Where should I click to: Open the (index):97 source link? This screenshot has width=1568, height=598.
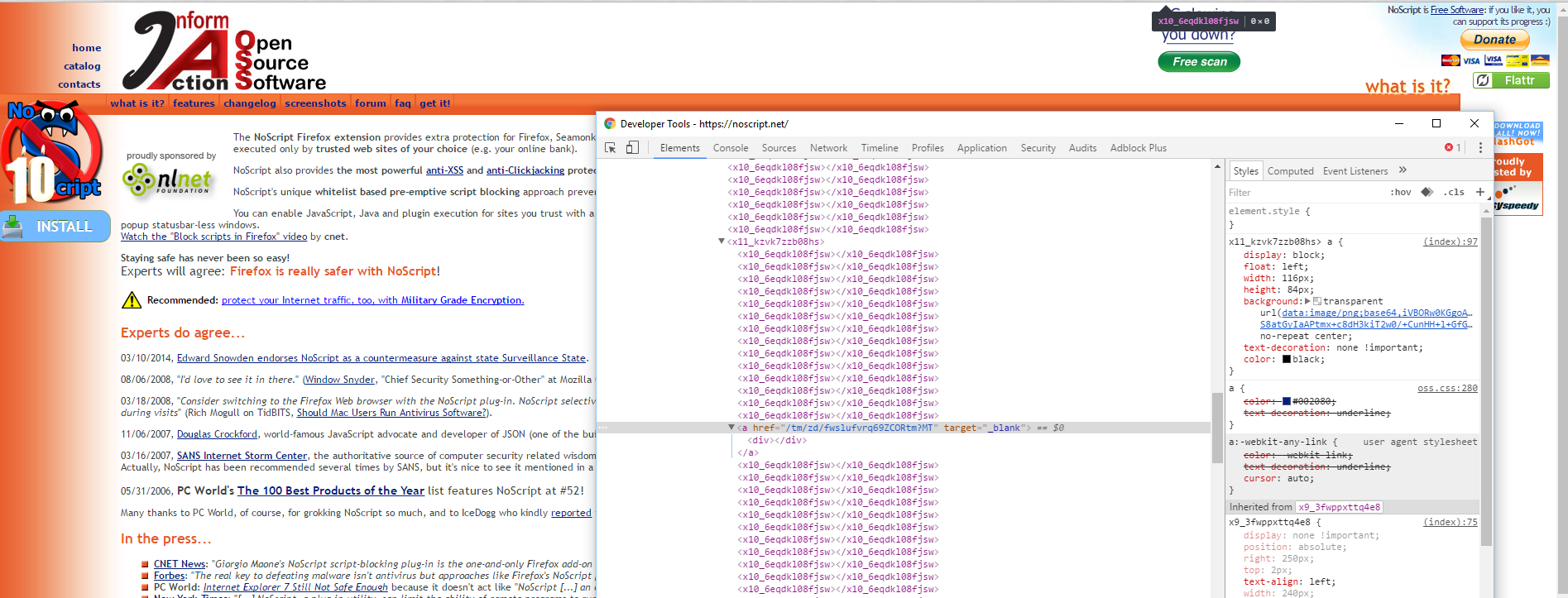tap(1450, 242)
